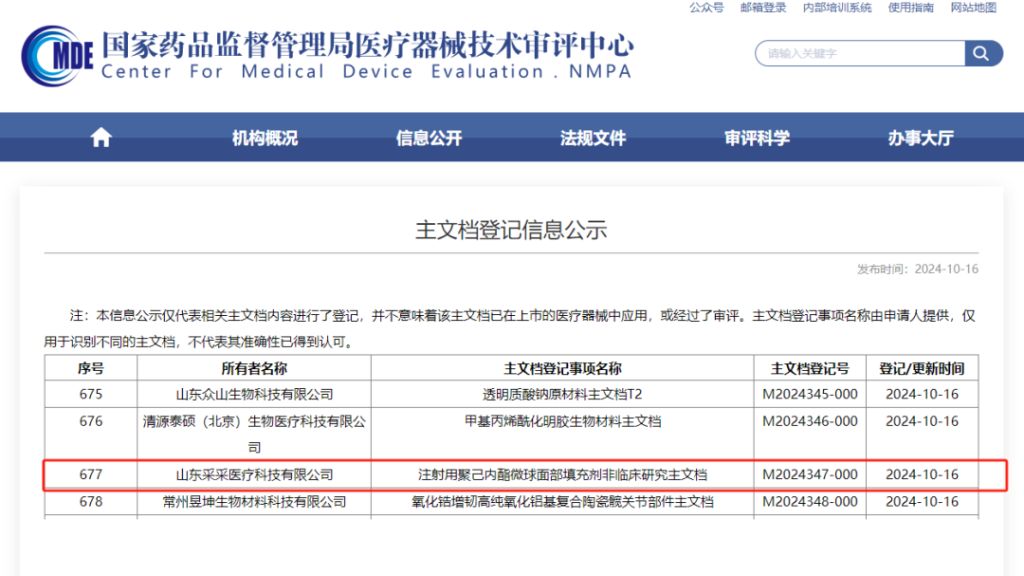Click the 序号 column header

(91, 368)
